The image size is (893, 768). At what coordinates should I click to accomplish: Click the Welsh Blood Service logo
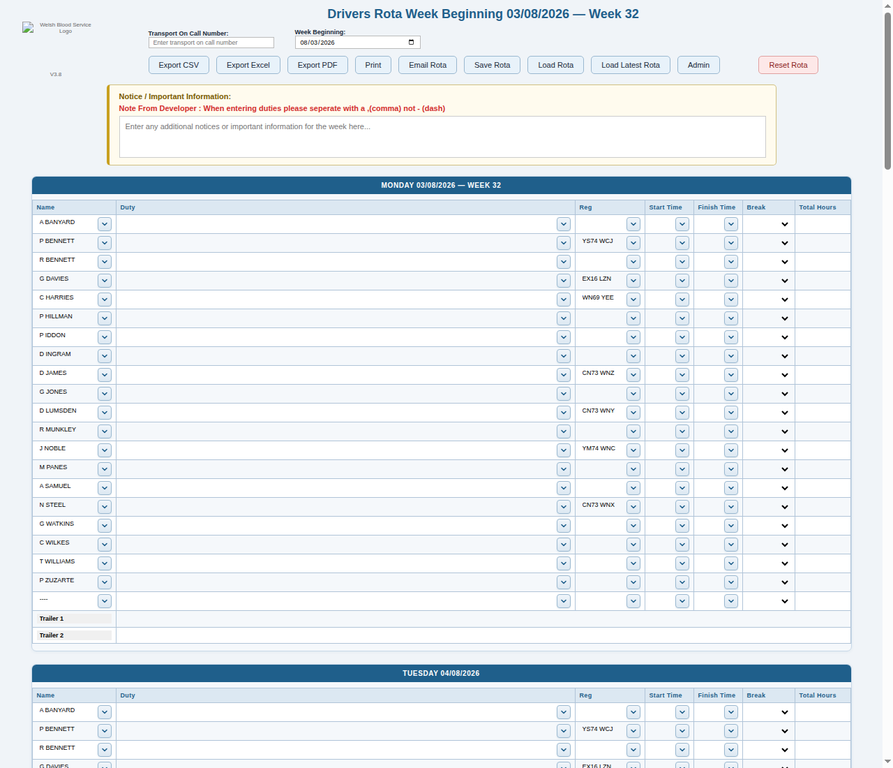coord(58,28)
